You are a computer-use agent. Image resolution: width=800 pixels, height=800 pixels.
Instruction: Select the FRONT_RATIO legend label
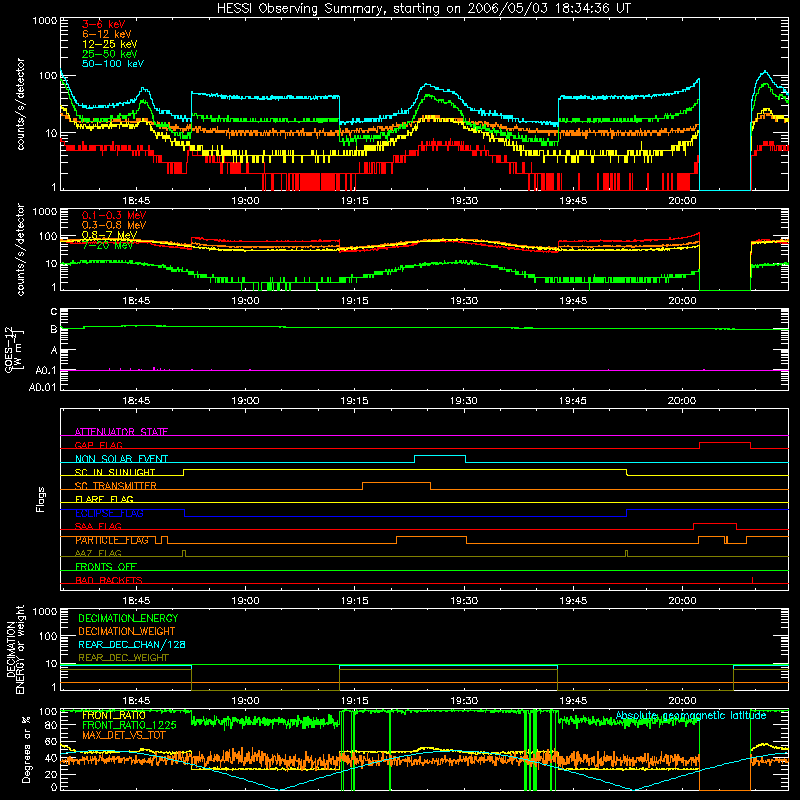pyautogui.click(x=114, y=715)
